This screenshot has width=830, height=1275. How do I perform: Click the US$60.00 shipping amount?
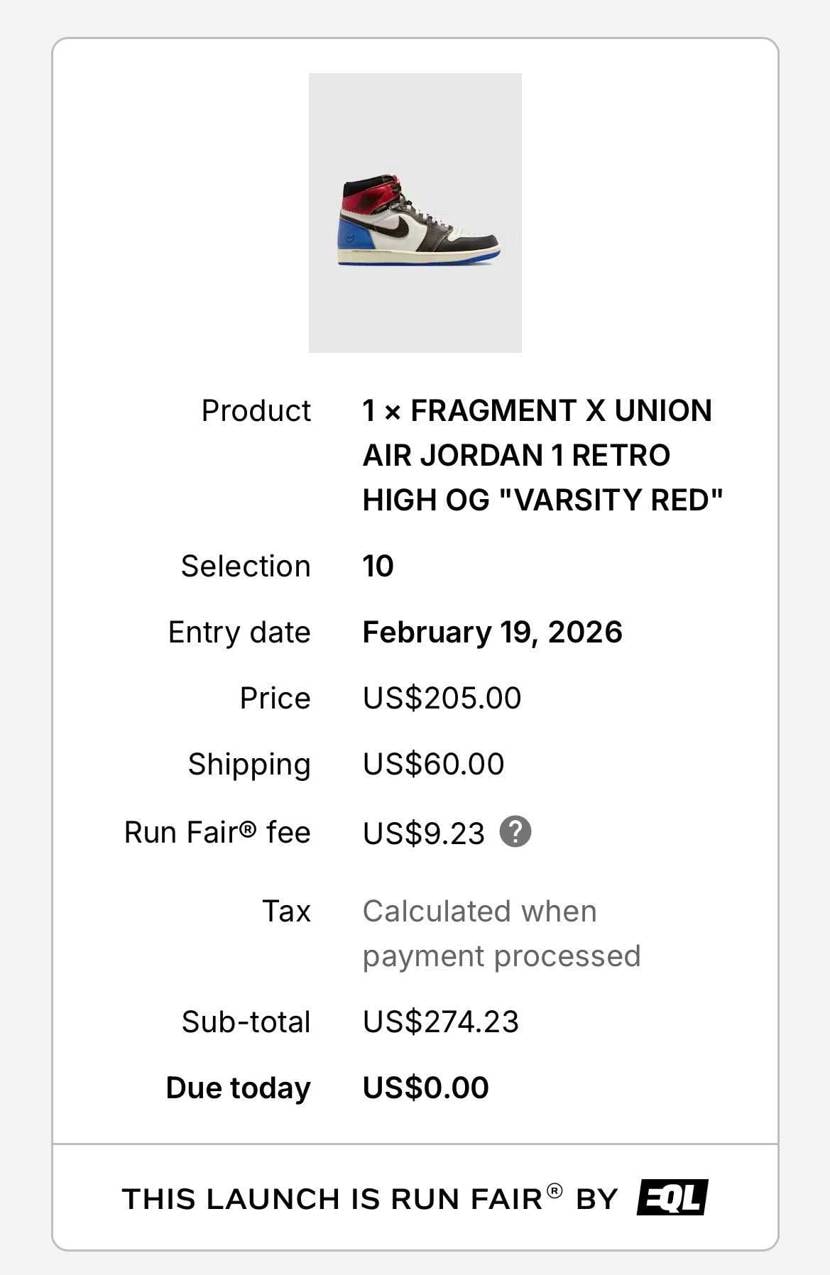(x=433, y=764)
